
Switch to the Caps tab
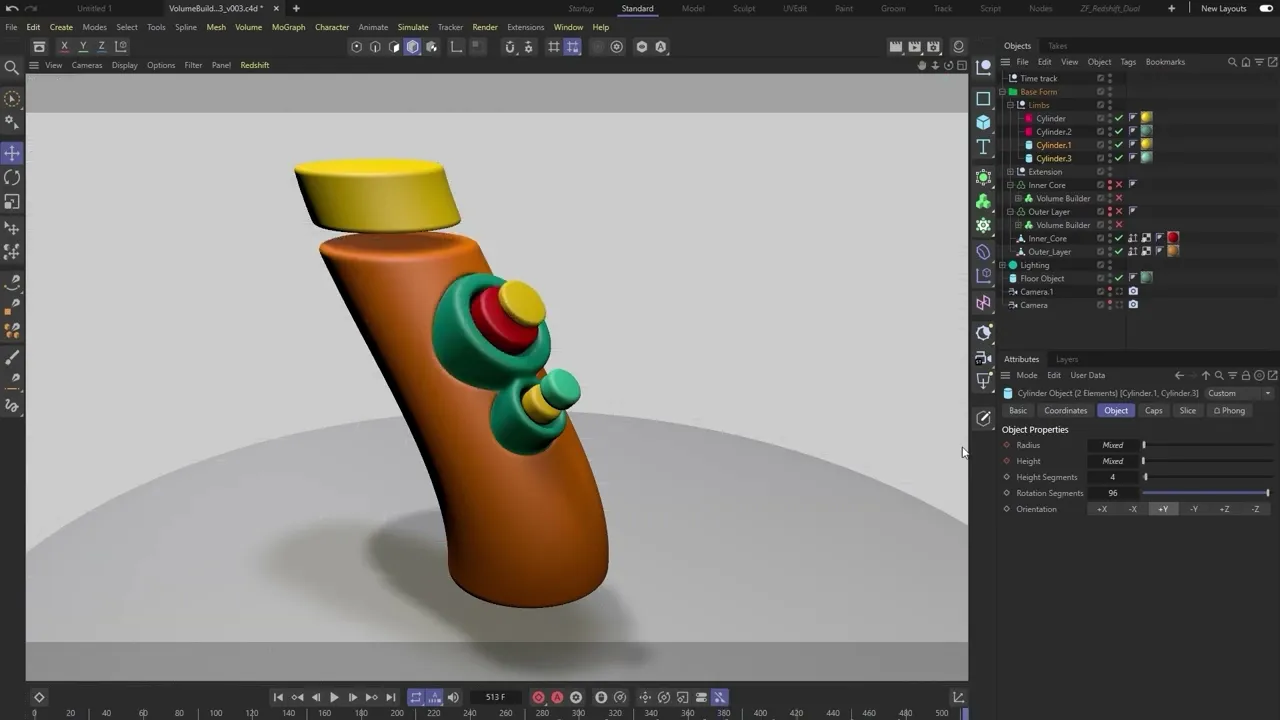tap(1154, 411)
